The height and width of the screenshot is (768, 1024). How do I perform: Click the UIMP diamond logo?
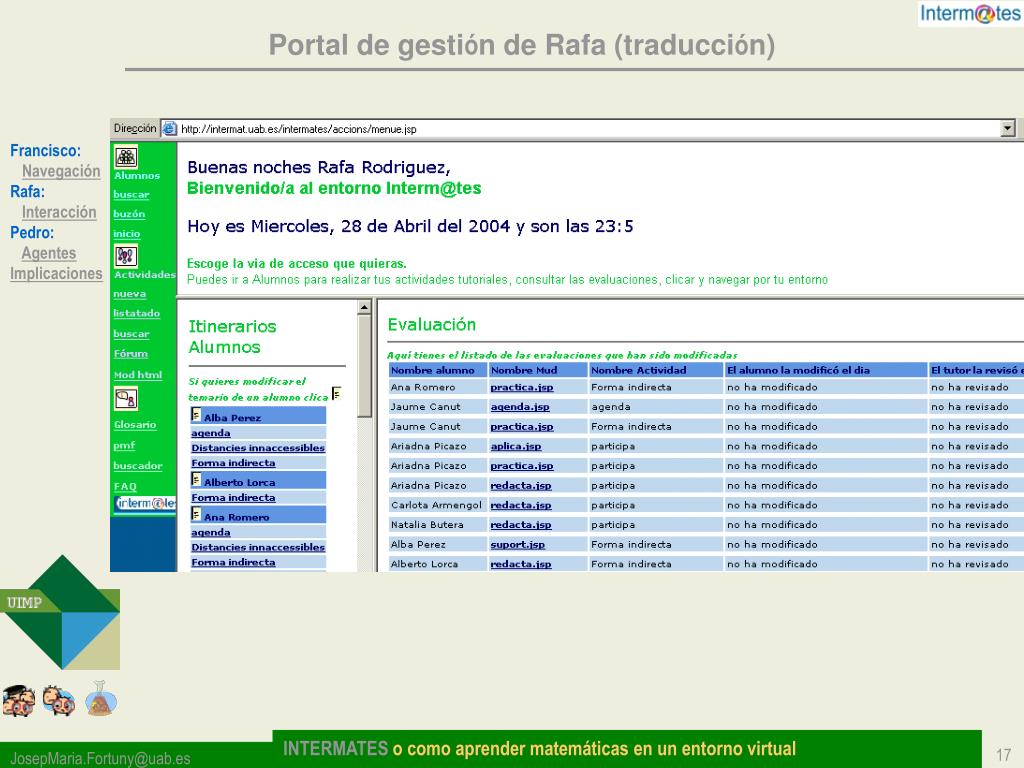(62, 612)
